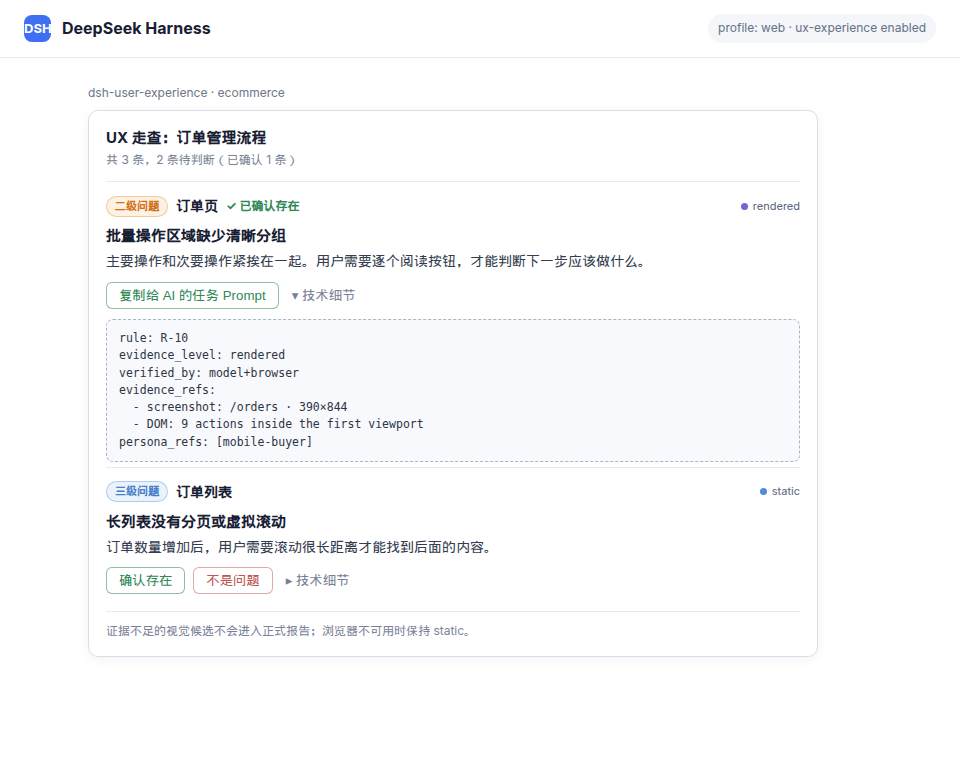Viewport: 960px width, 760px height.
Task: Click the summary line 共 3 条,2 条待判断
Action: pos(201,160)
